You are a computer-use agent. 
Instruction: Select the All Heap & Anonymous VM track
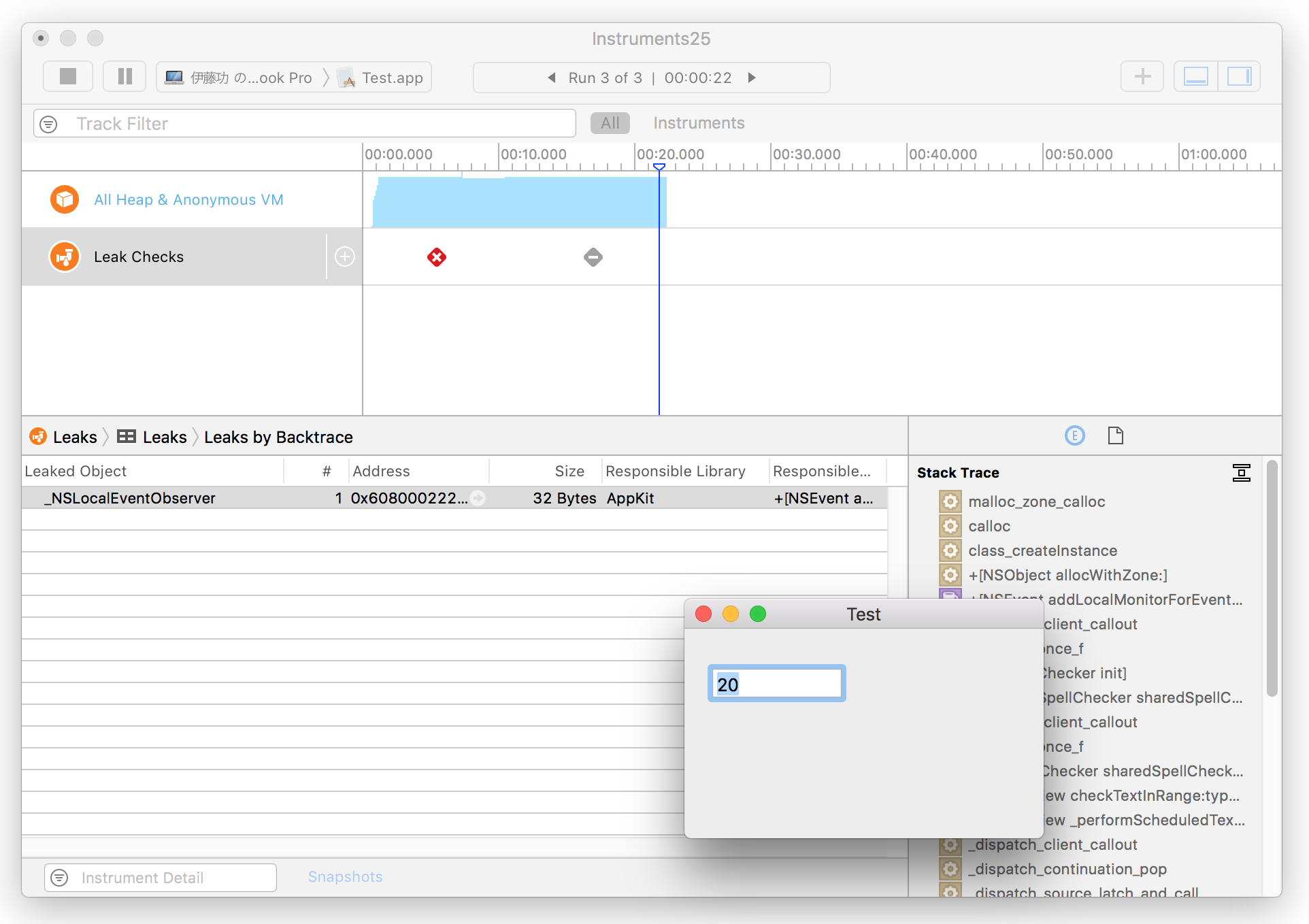click(x=188, y=199)
